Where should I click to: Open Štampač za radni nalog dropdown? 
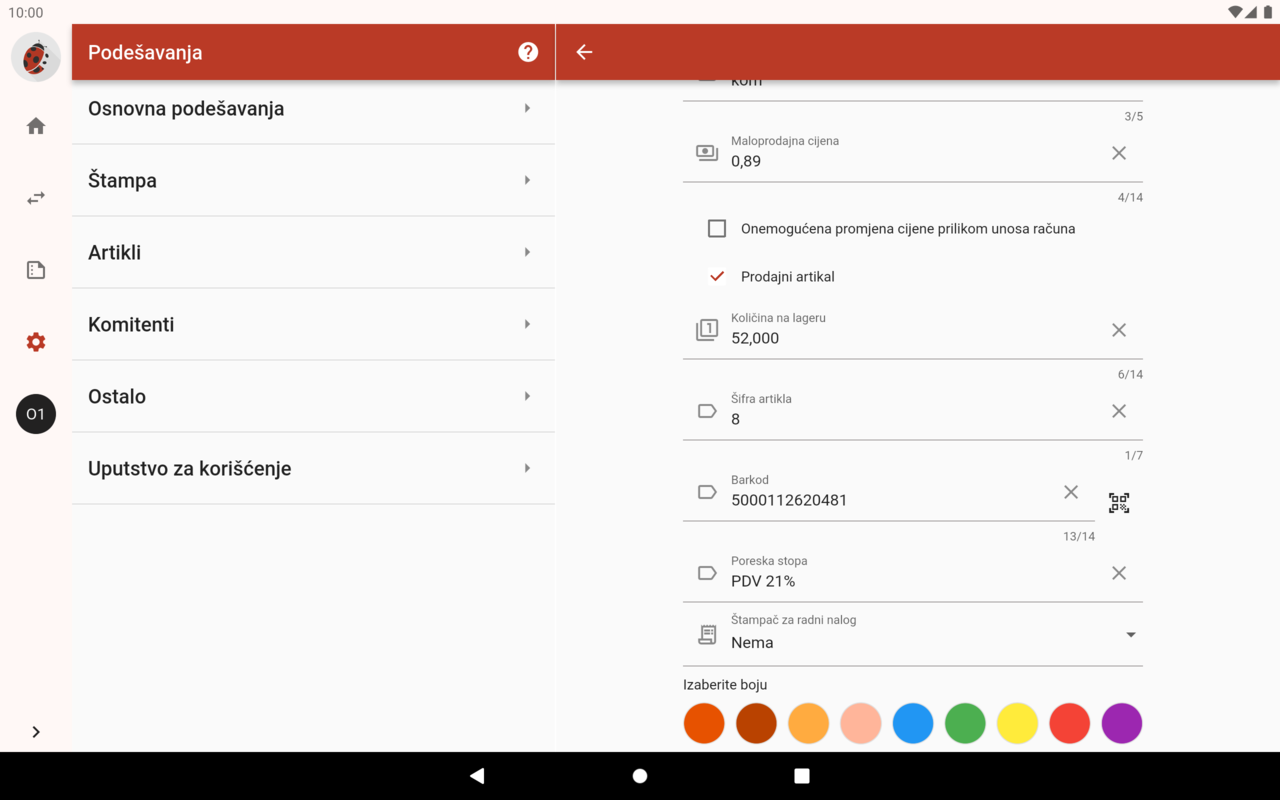click(x=913, y=634)
